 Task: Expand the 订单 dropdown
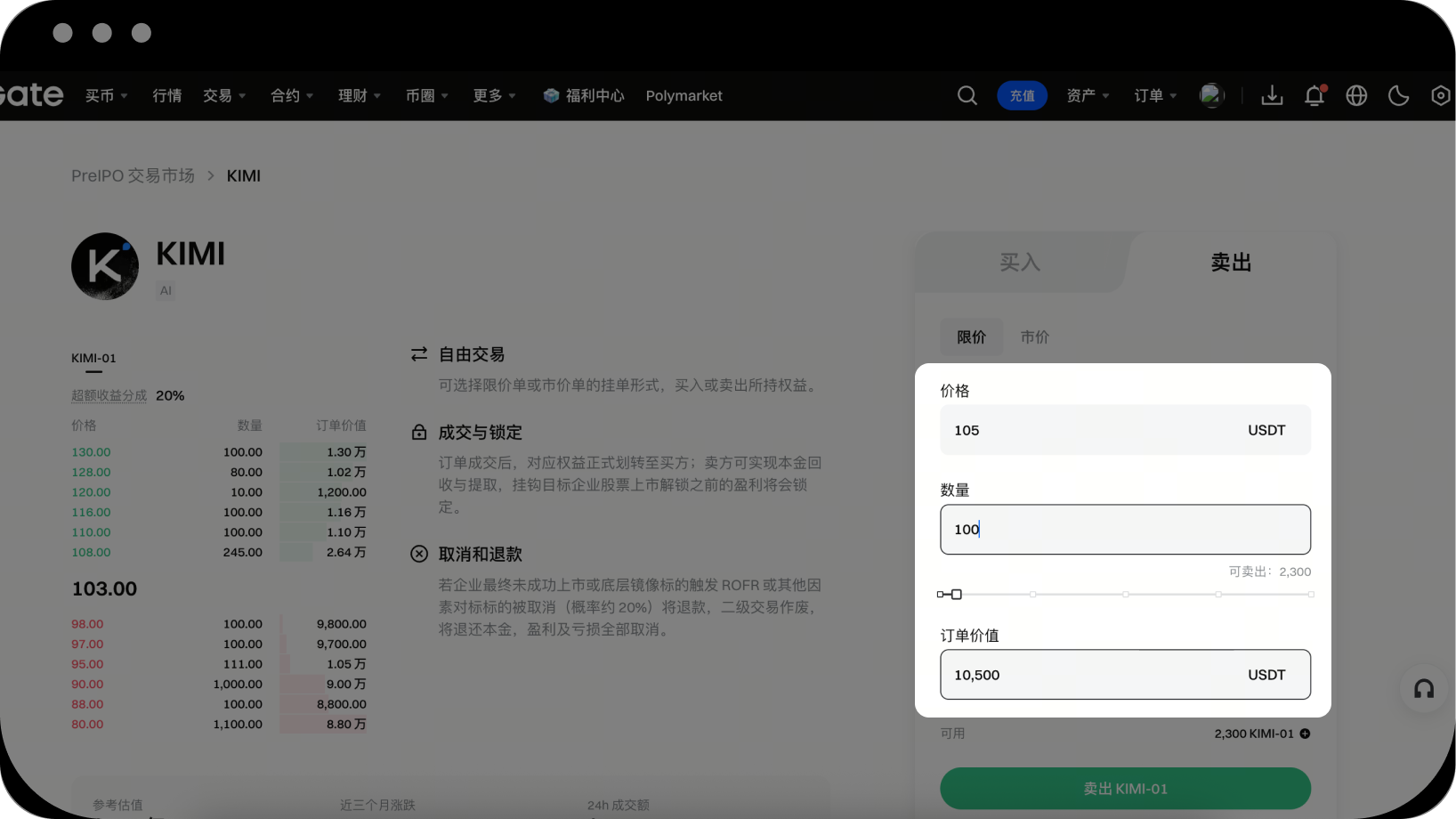tap(1155, 95)
